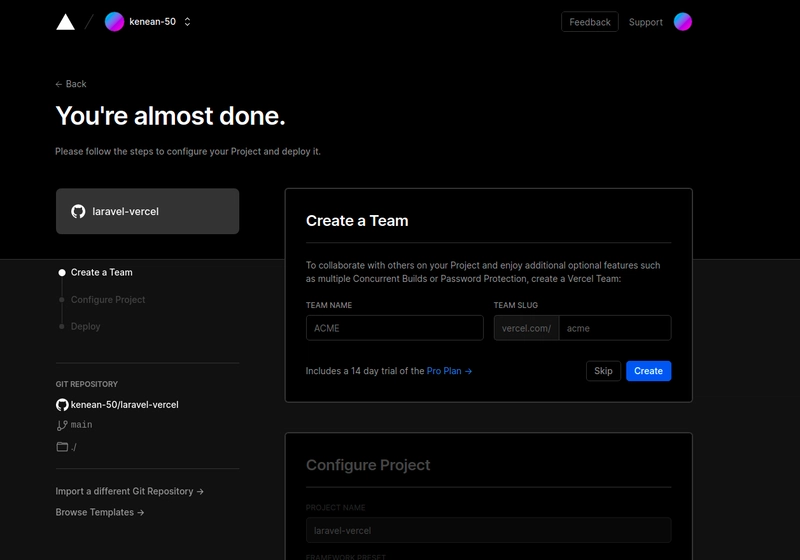This screenshot has width=800, height=560.
Task: Click the git branch icon beside main
Action: (x=62, y=425)
